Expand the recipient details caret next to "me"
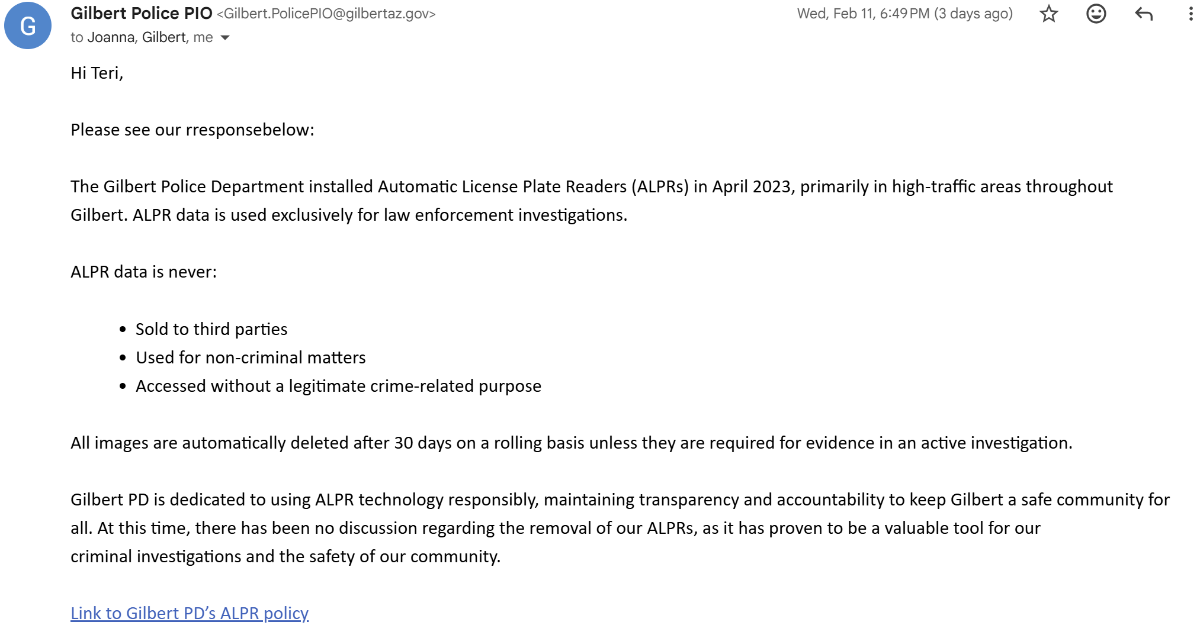The width and height of the screenshot is (1200, 625). (224, 36)
